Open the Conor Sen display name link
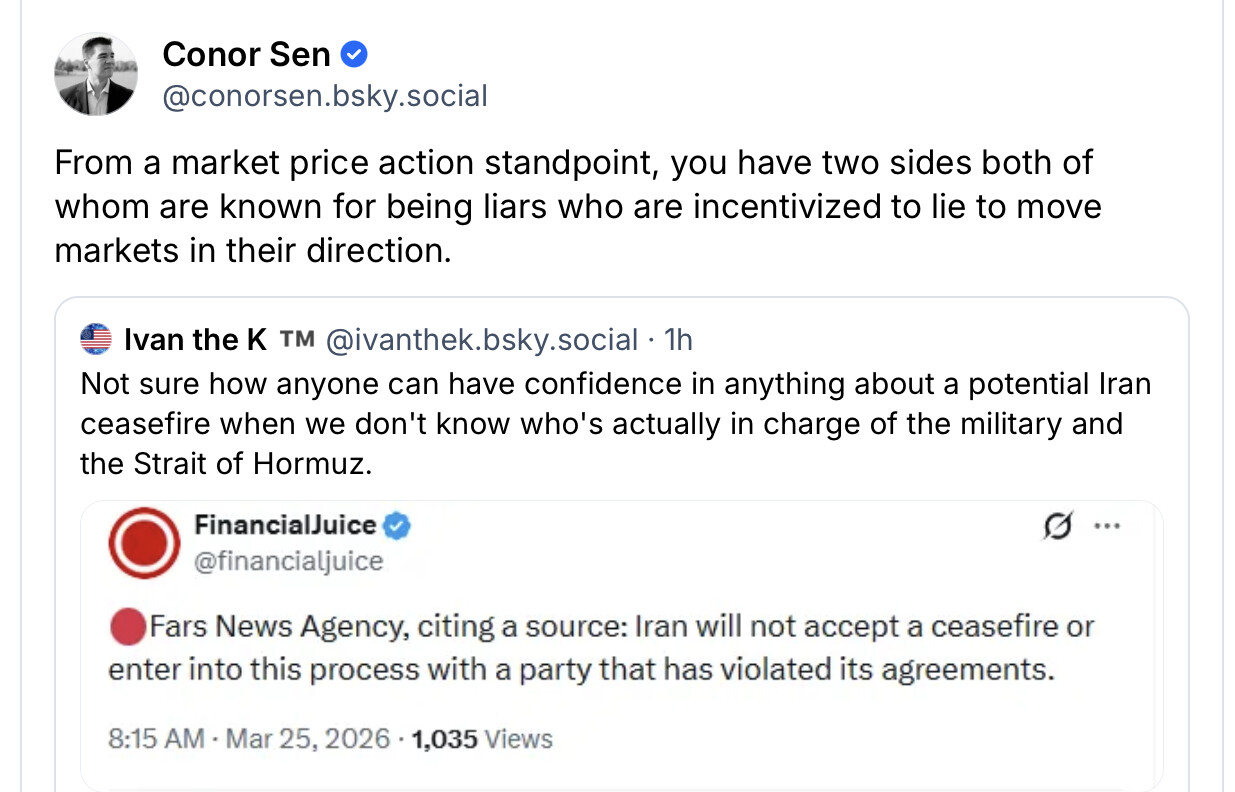The image size is (1235, 792). 246,54
